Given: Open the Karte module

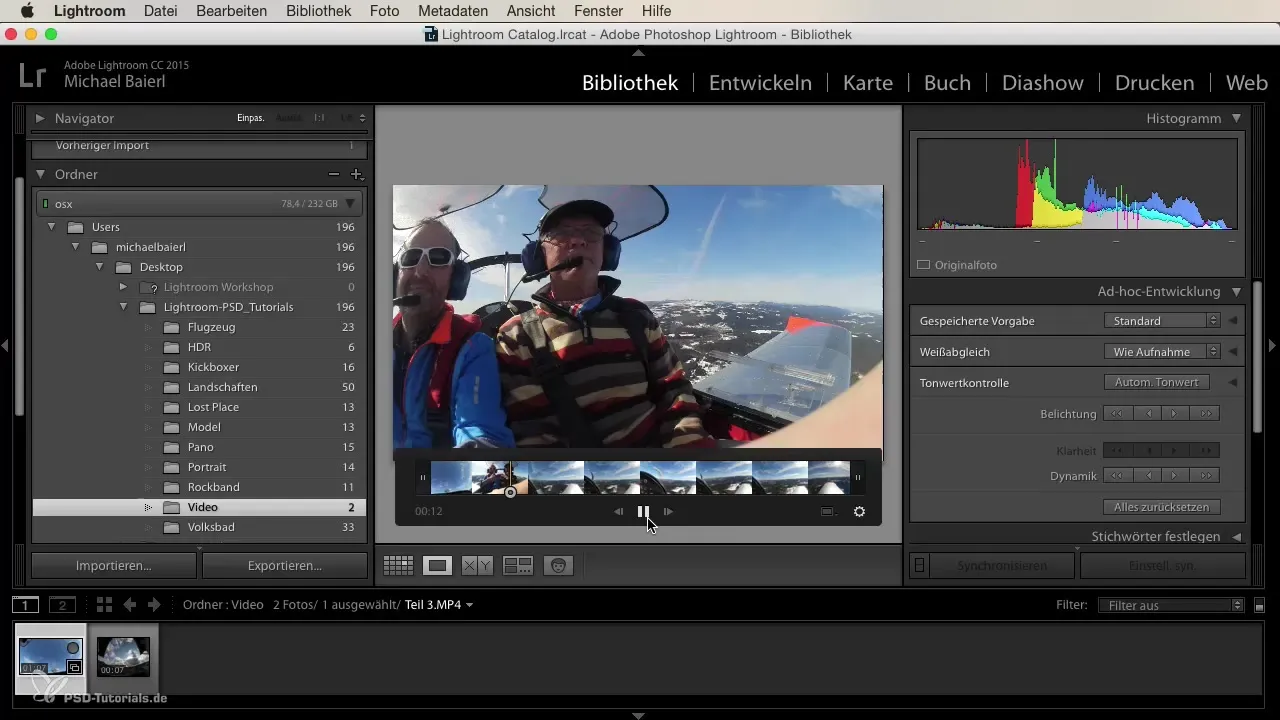Looking at the screenshot, I should pyautogui.click(x=868, y=83).
